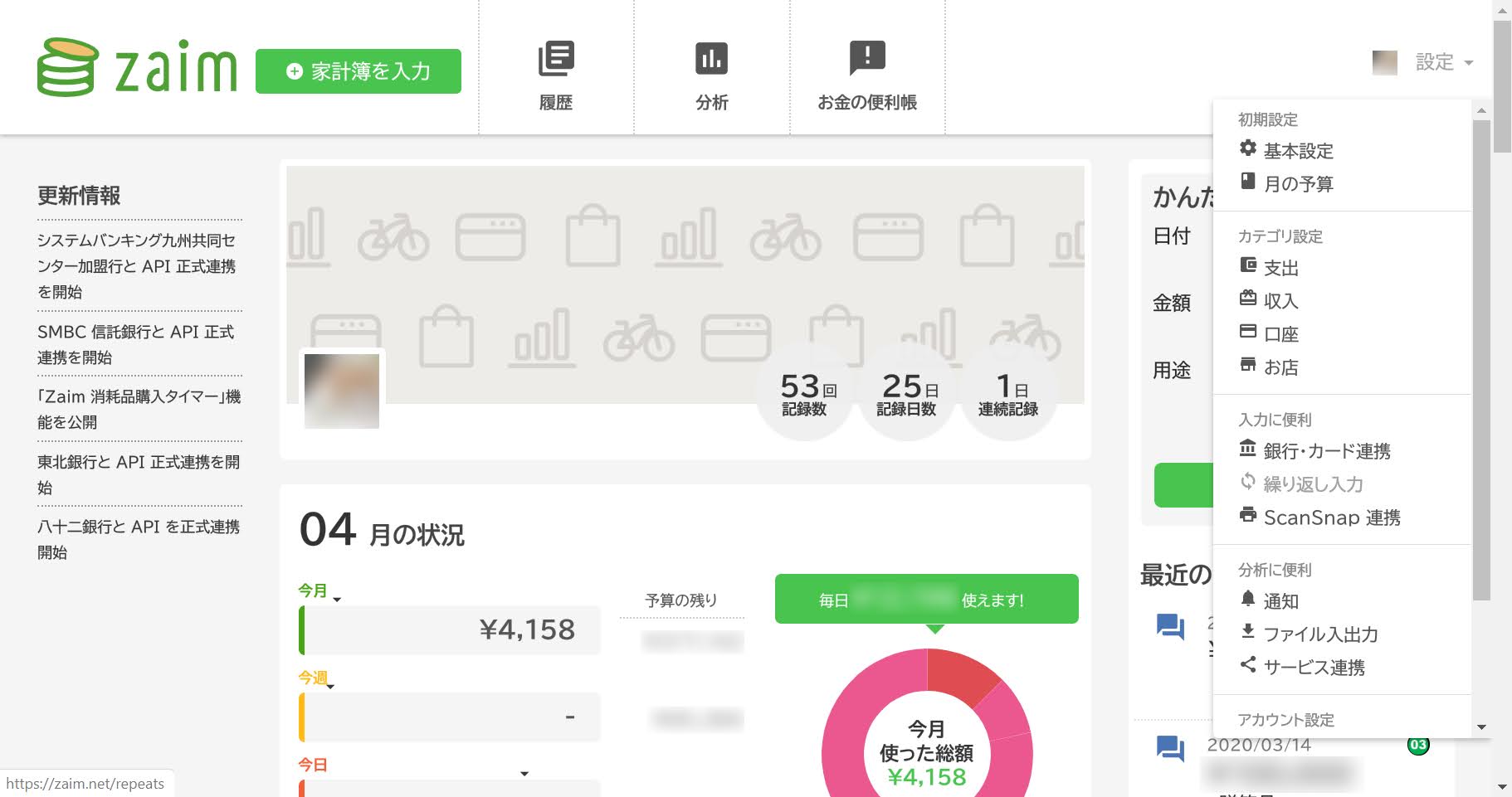Open お金の便利帳 speech bubble icon

[x=867, y=58]
